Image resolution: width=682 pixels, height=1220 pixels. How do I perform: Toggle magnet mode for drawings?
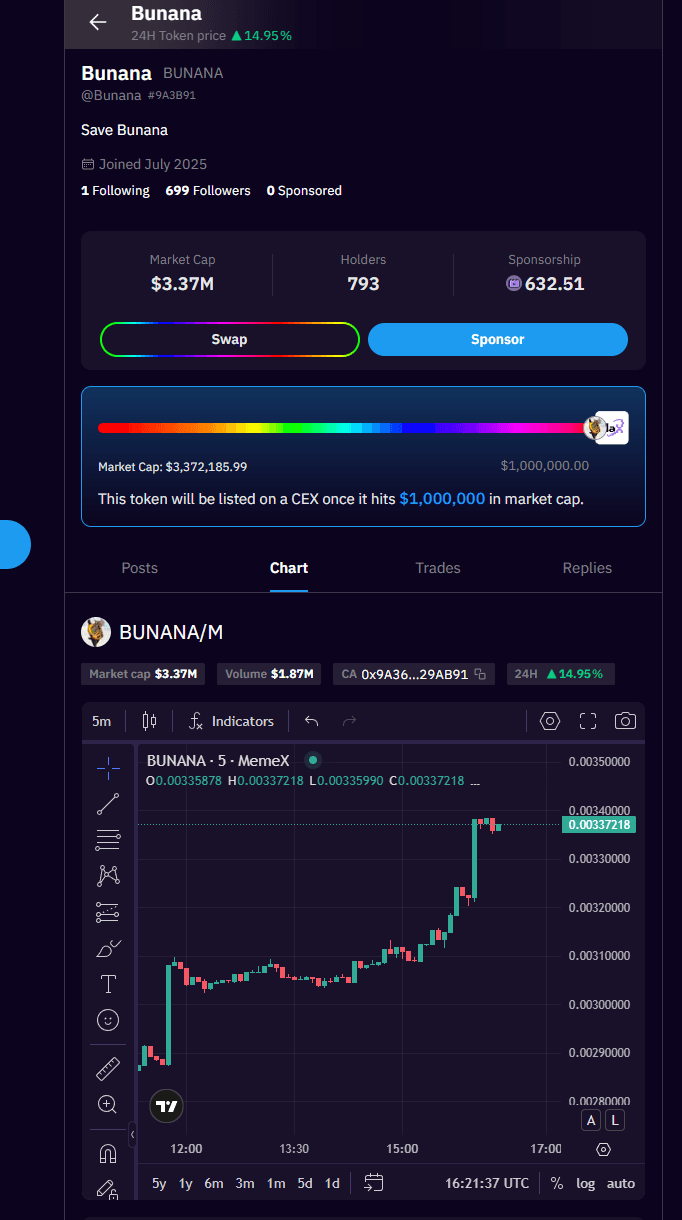[108, 1153]
